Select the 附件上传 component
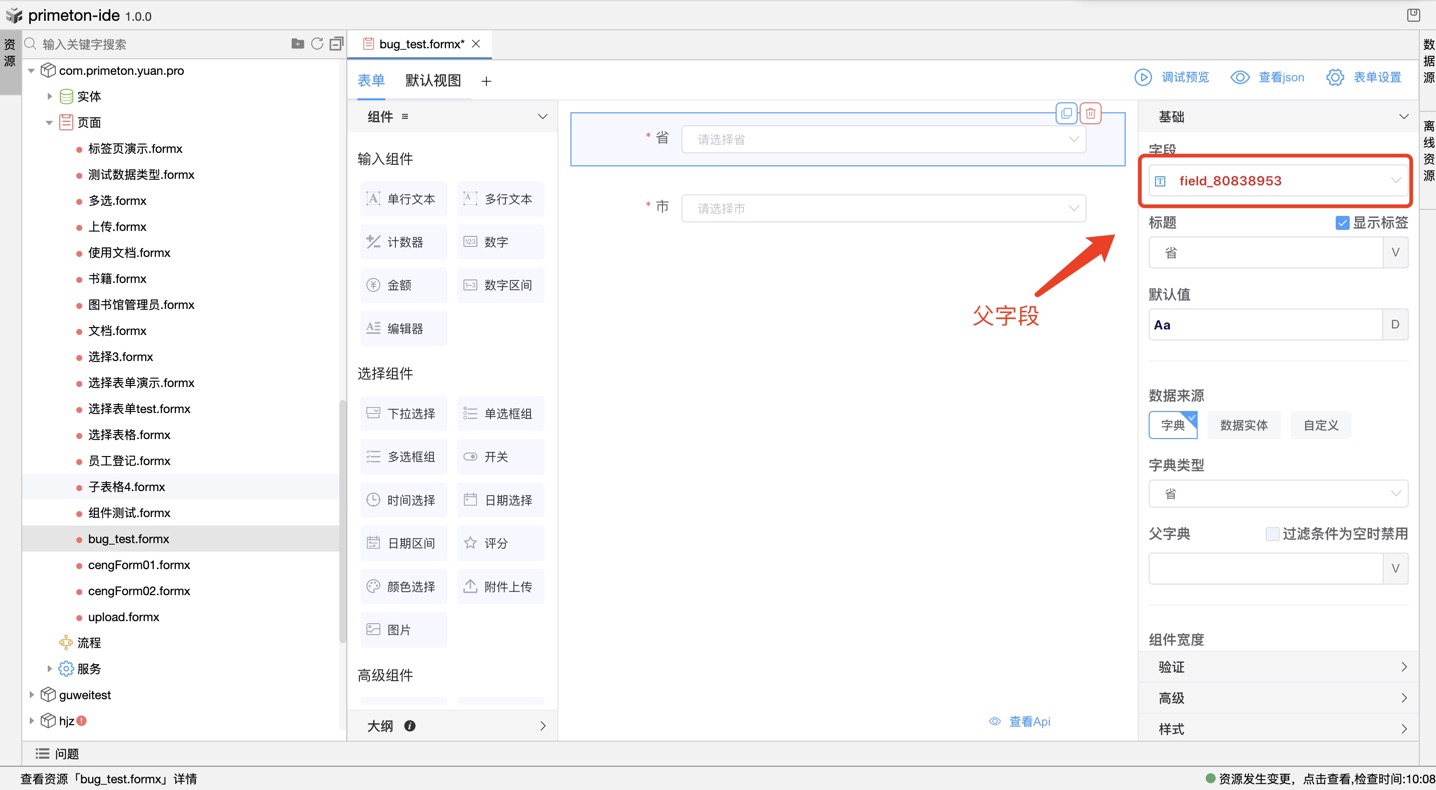This screenshot has width=1436, height=790. (500, 585)
